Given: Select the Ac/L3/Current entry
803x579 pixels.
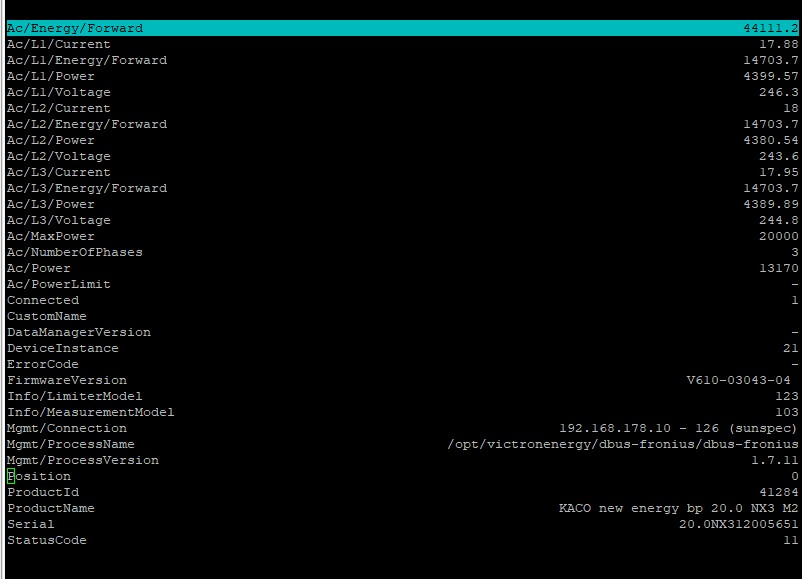Looking at the screenshot, I should tap(402, 172).
